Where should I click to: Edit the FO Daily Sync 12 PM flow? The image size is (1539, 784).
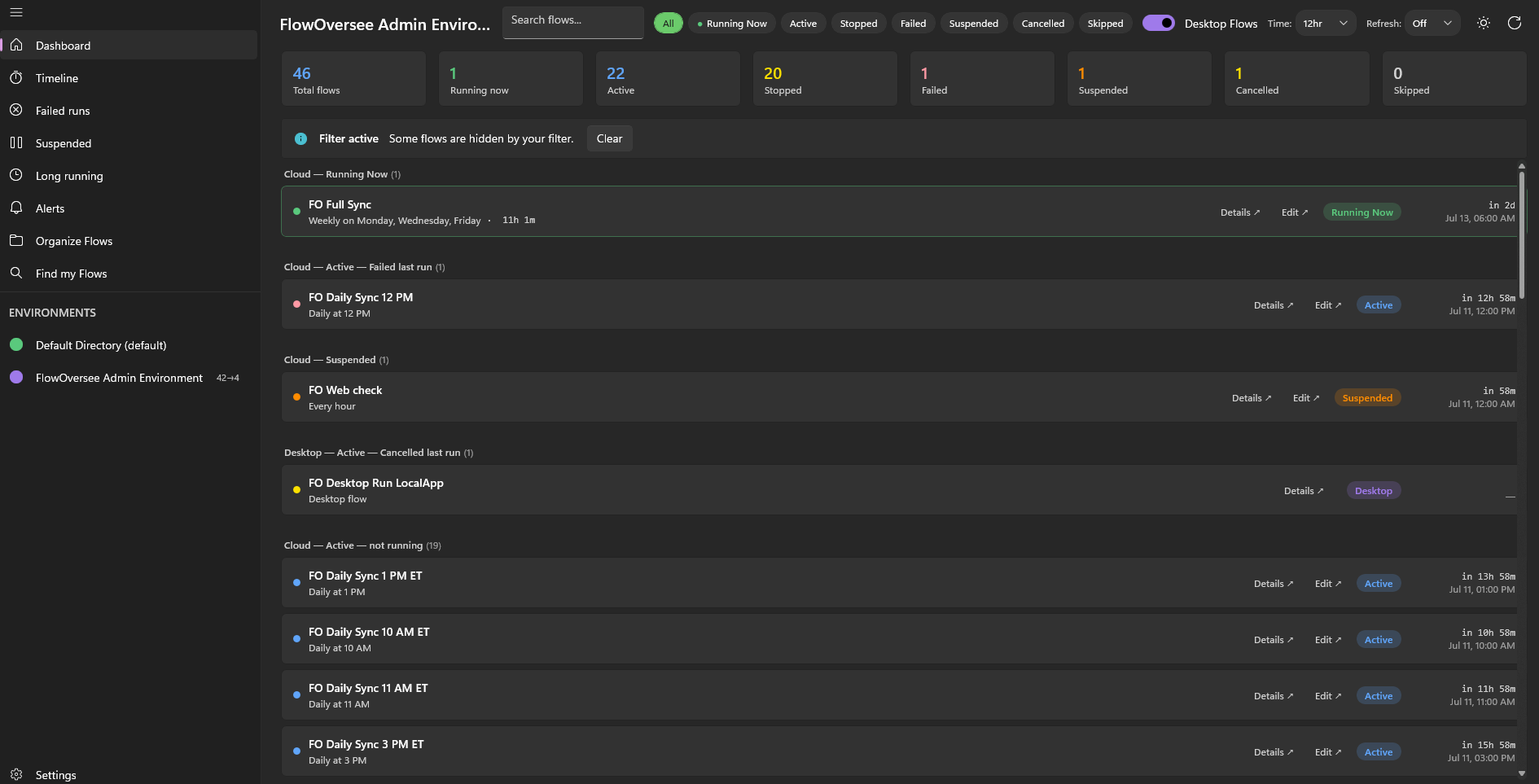tap(1328, 304)
